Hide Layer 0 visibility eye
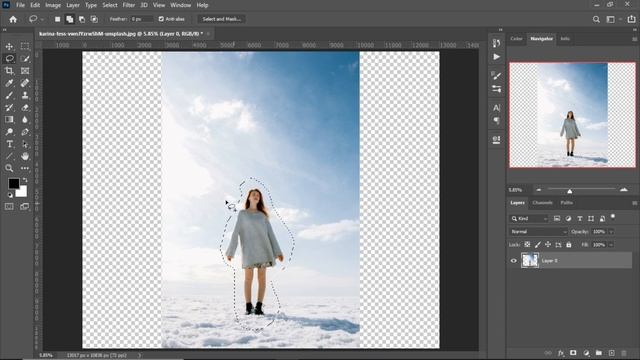Viewport: 640px width, 360px height. coord(513,260)
